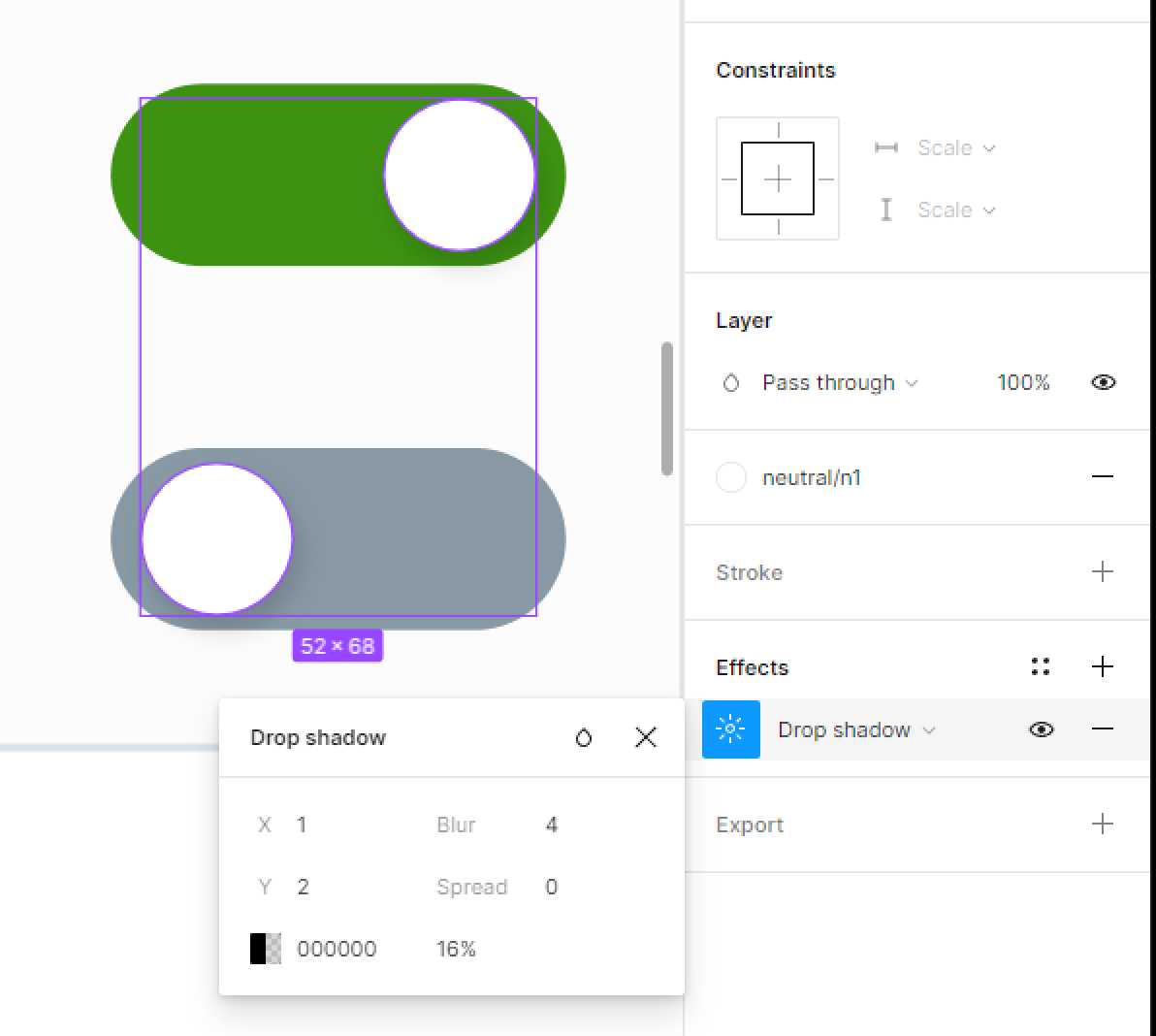Edit shadow X offset value
Viewport: 1156px width, 1036px height.
click(x=302, y=825)
